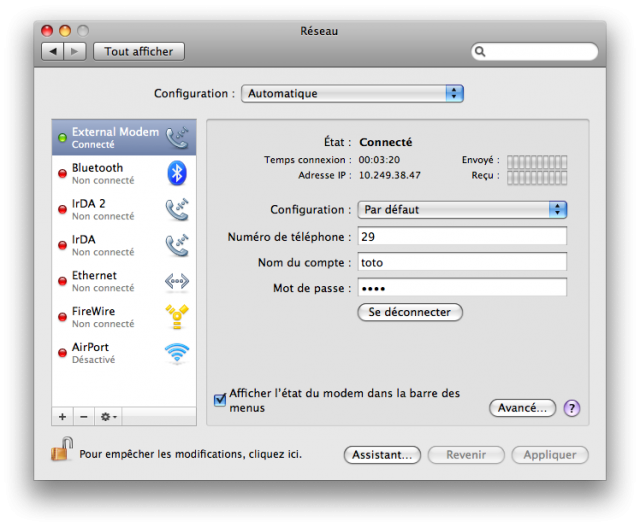This screenshot has width=640, height=527.
Task: Click connection time 00:03:20
Action: 379,160
